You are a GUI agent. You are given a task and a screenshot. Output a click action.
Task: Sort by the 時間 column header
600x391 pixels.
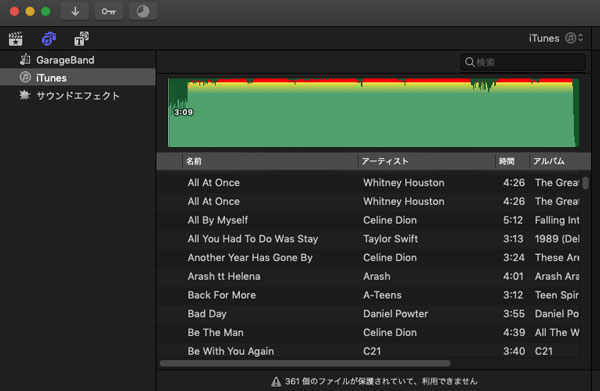(x=512, y=161)
